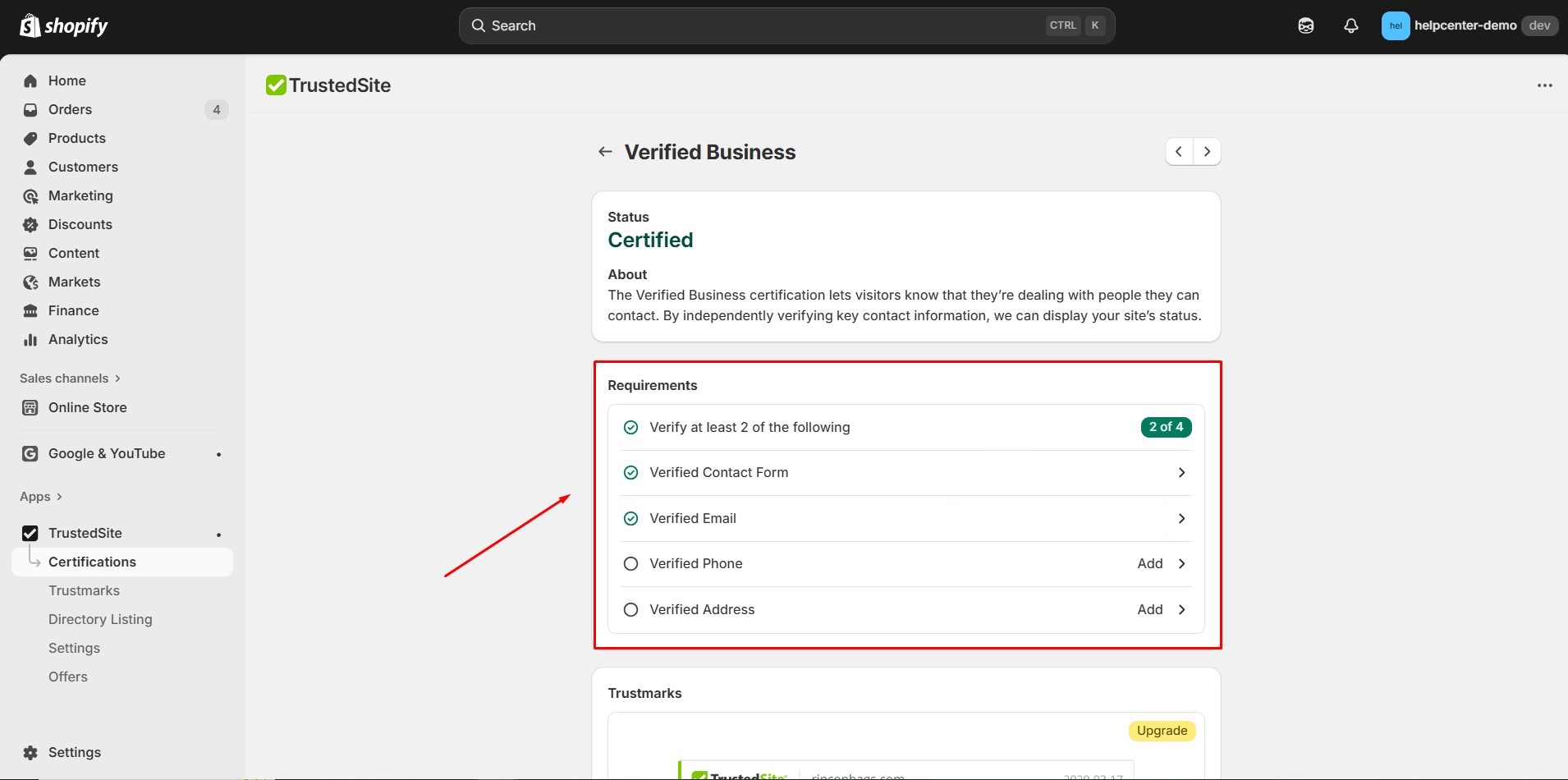The height and width of the screenshot is (780, 1568).
Task: Open the Trustmarks sidebar item
Action: pyautogui.click(x=85, y=590)
